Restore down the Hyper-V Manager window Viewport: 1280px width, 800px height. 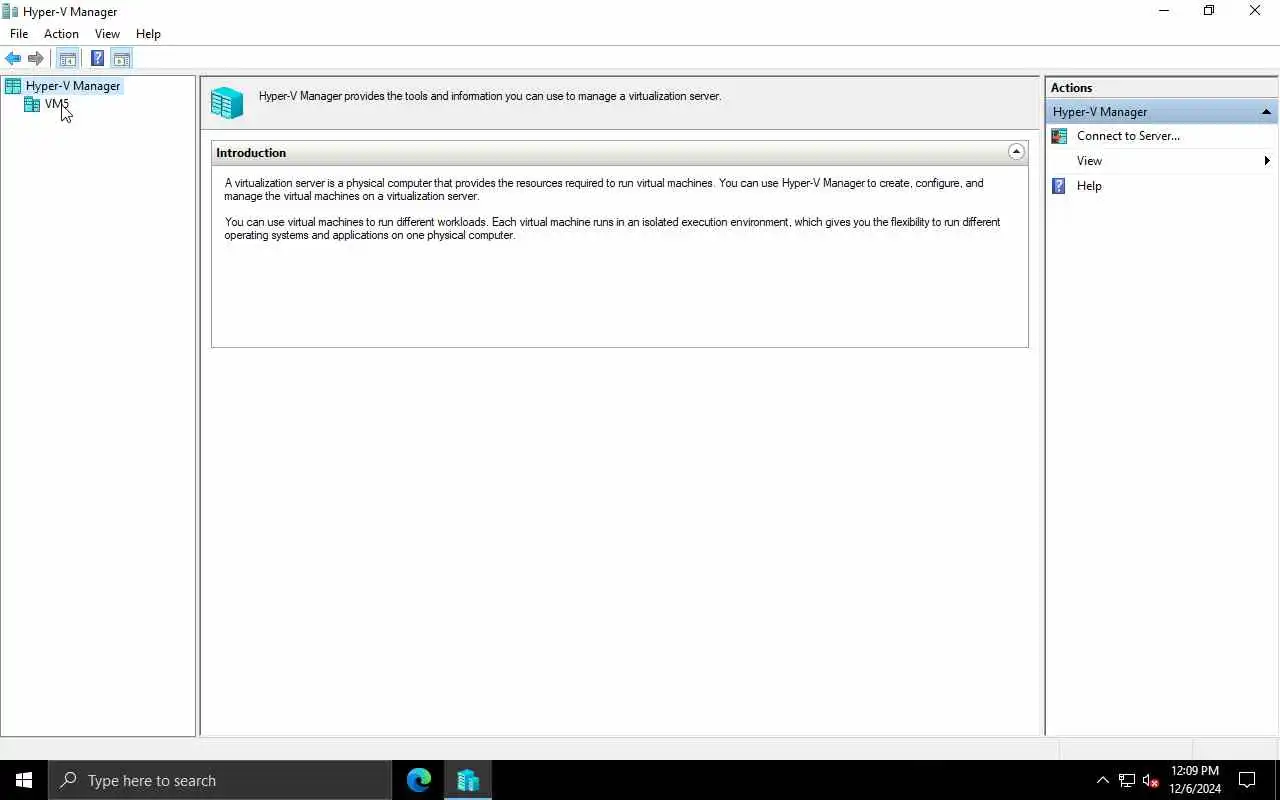click(x=1209, y=11)
